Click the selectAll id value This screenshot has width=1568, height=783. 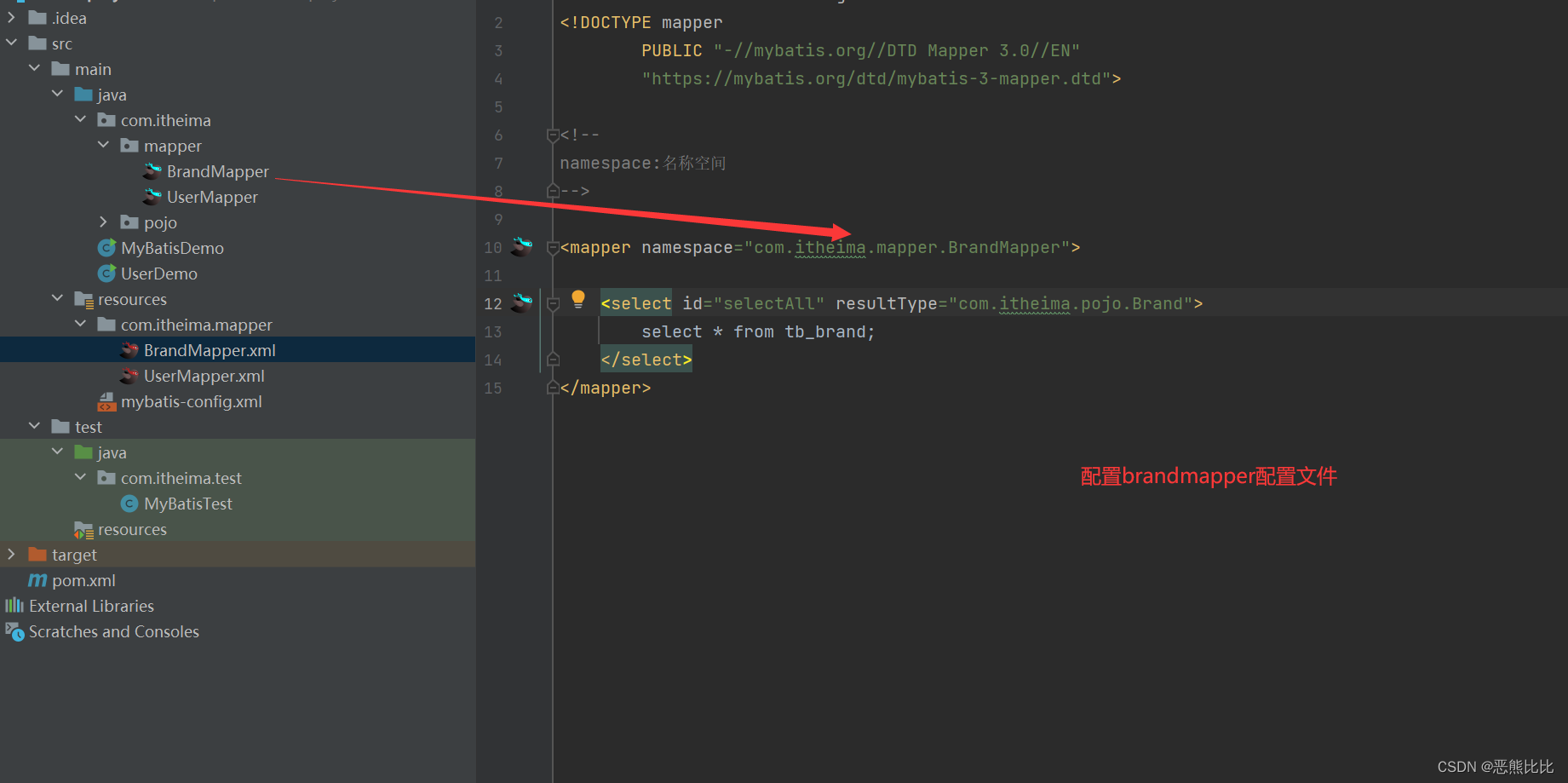[x=769, y=304]
